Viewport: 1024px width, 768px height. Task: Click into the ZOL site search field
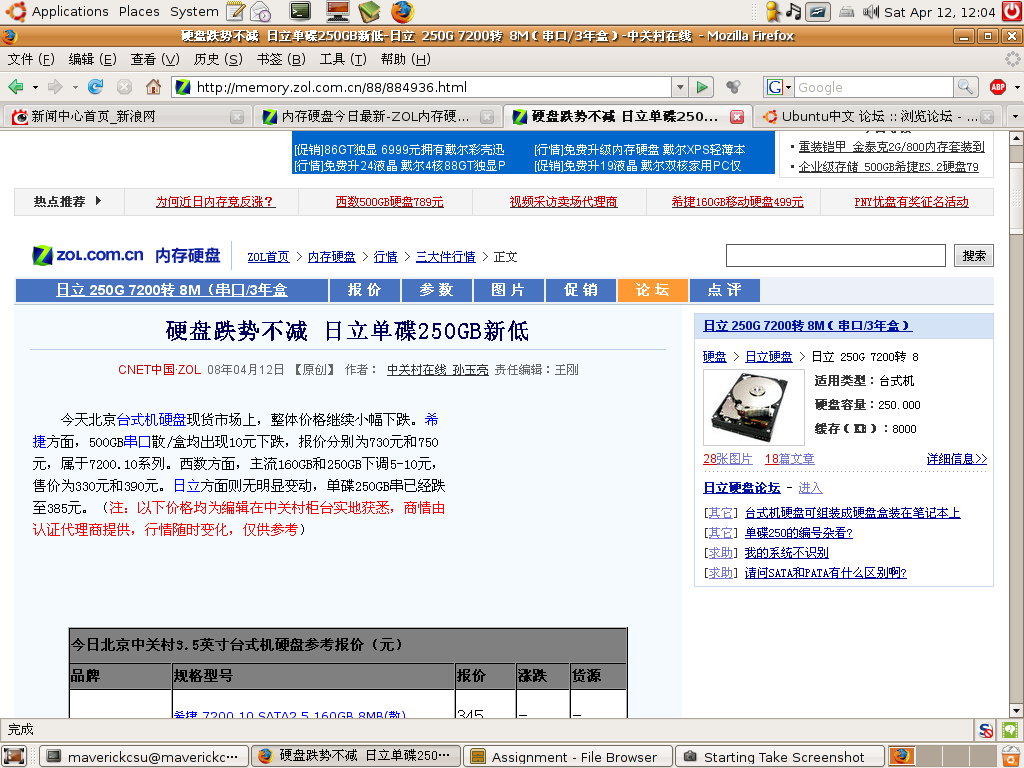pos(835,255)
